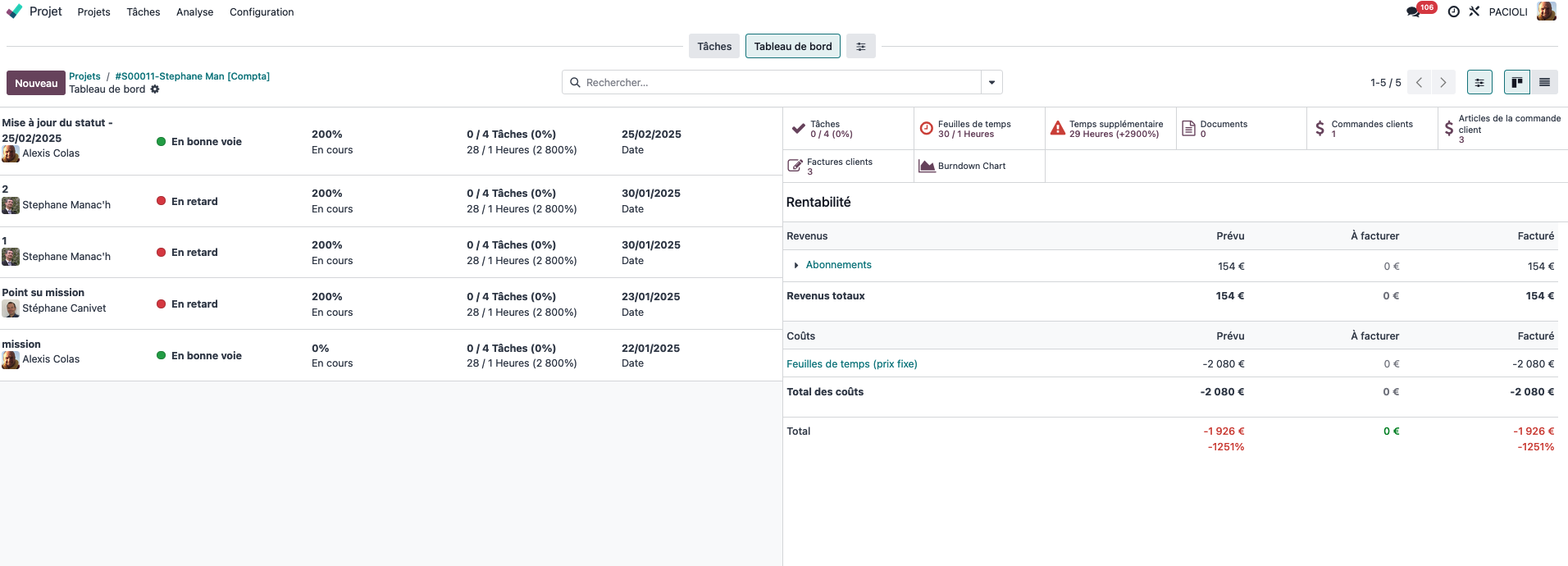Viewport: 1568px width, 566px height.
Task: Open the messages chat icon with badge
Action: (x=1413, y=12)
